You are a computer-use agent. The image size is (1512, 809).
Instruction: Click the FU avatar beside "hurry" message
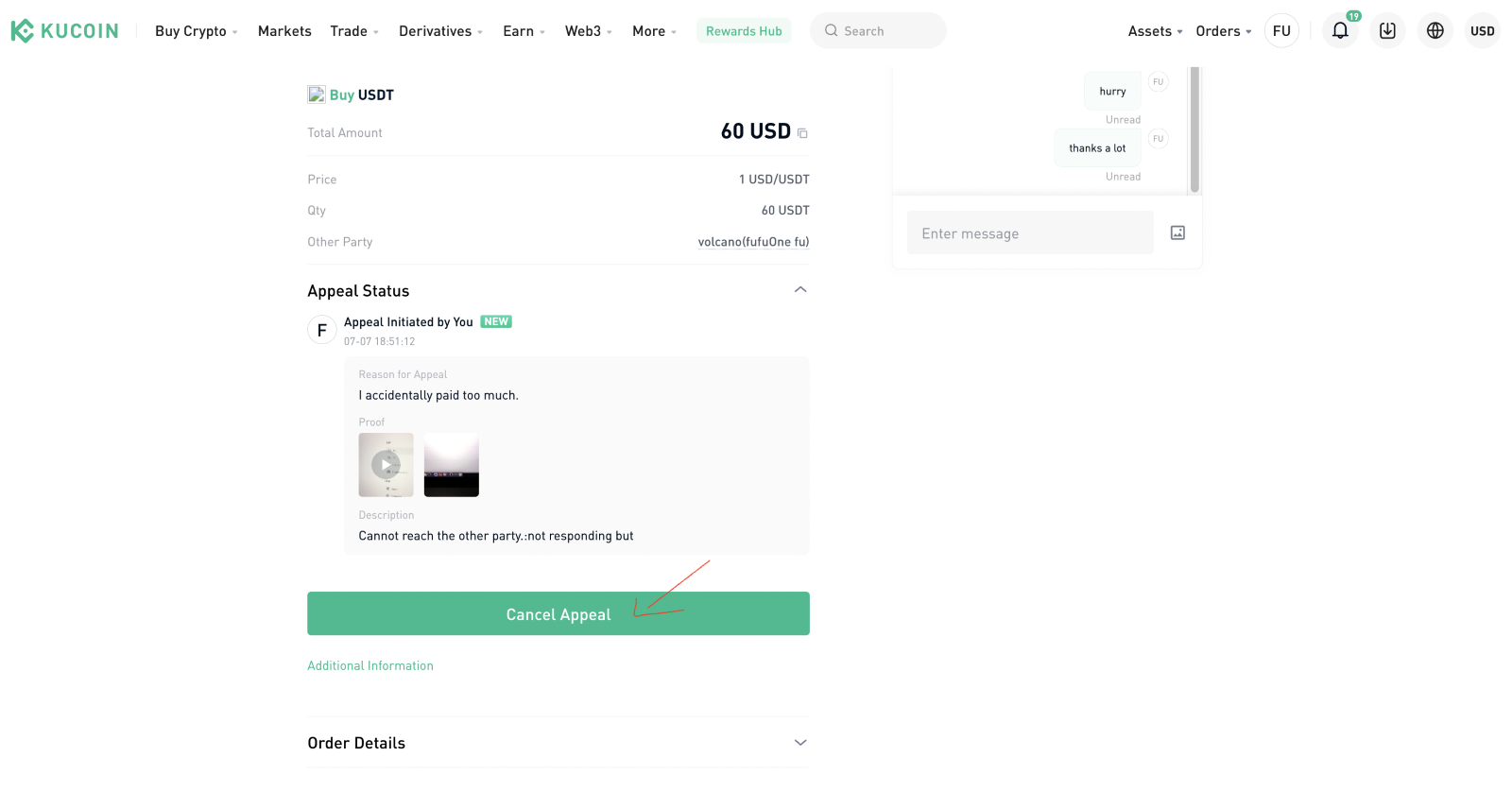click(1158, 81)
